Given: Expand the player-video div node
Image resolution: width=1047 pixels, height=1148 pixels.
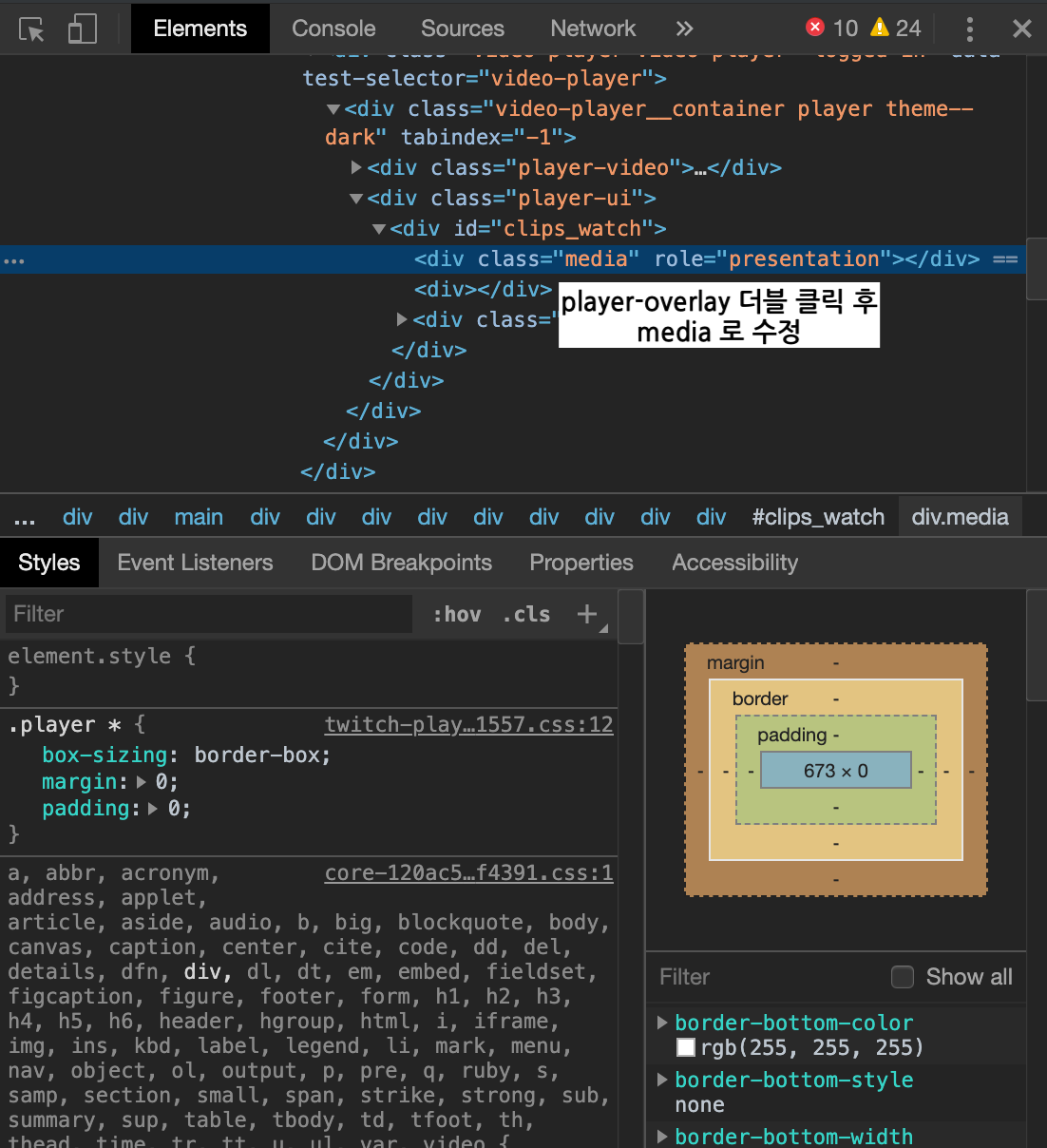Looking at the screenshot, I should [356, 167].
